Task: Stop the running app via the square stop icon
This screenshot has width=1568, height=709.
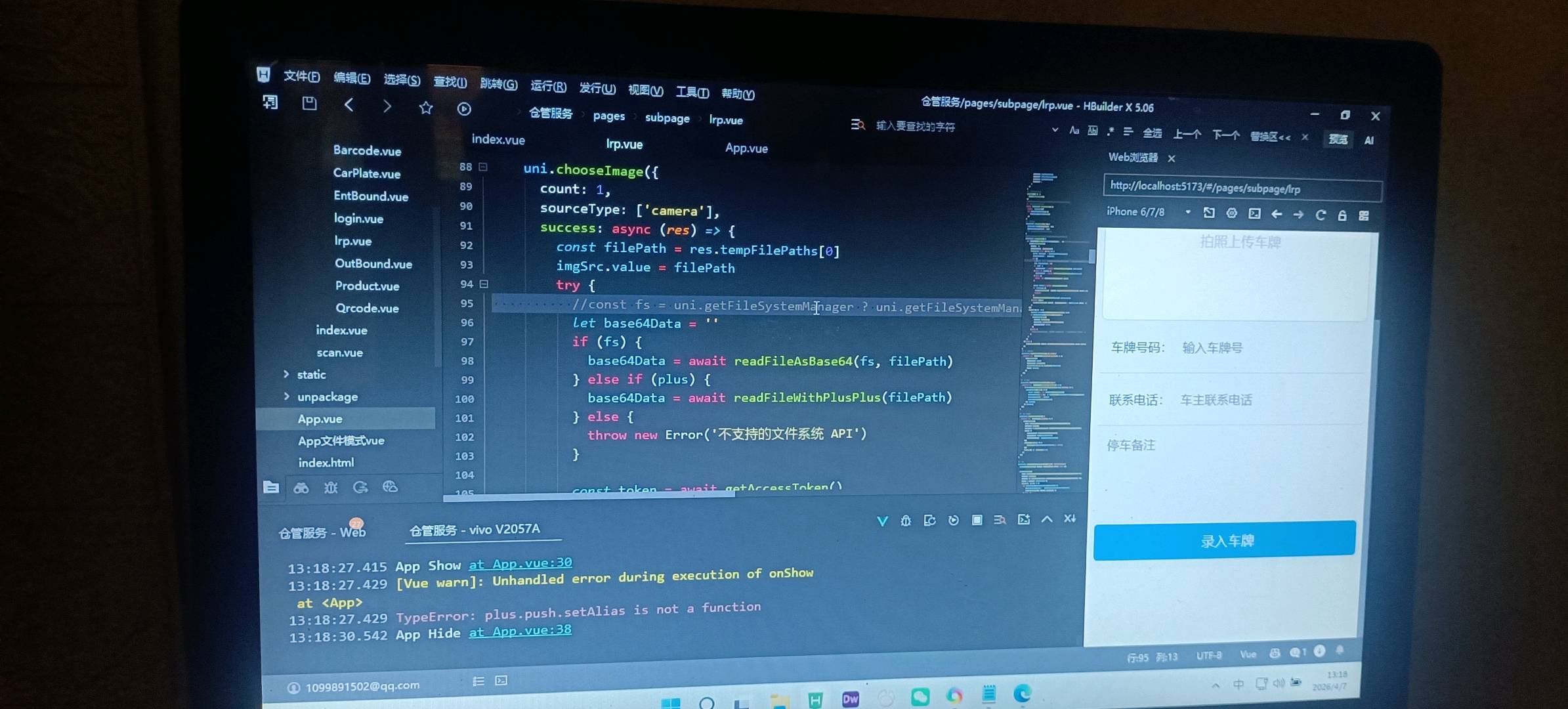Action: (x=977, y=520)
